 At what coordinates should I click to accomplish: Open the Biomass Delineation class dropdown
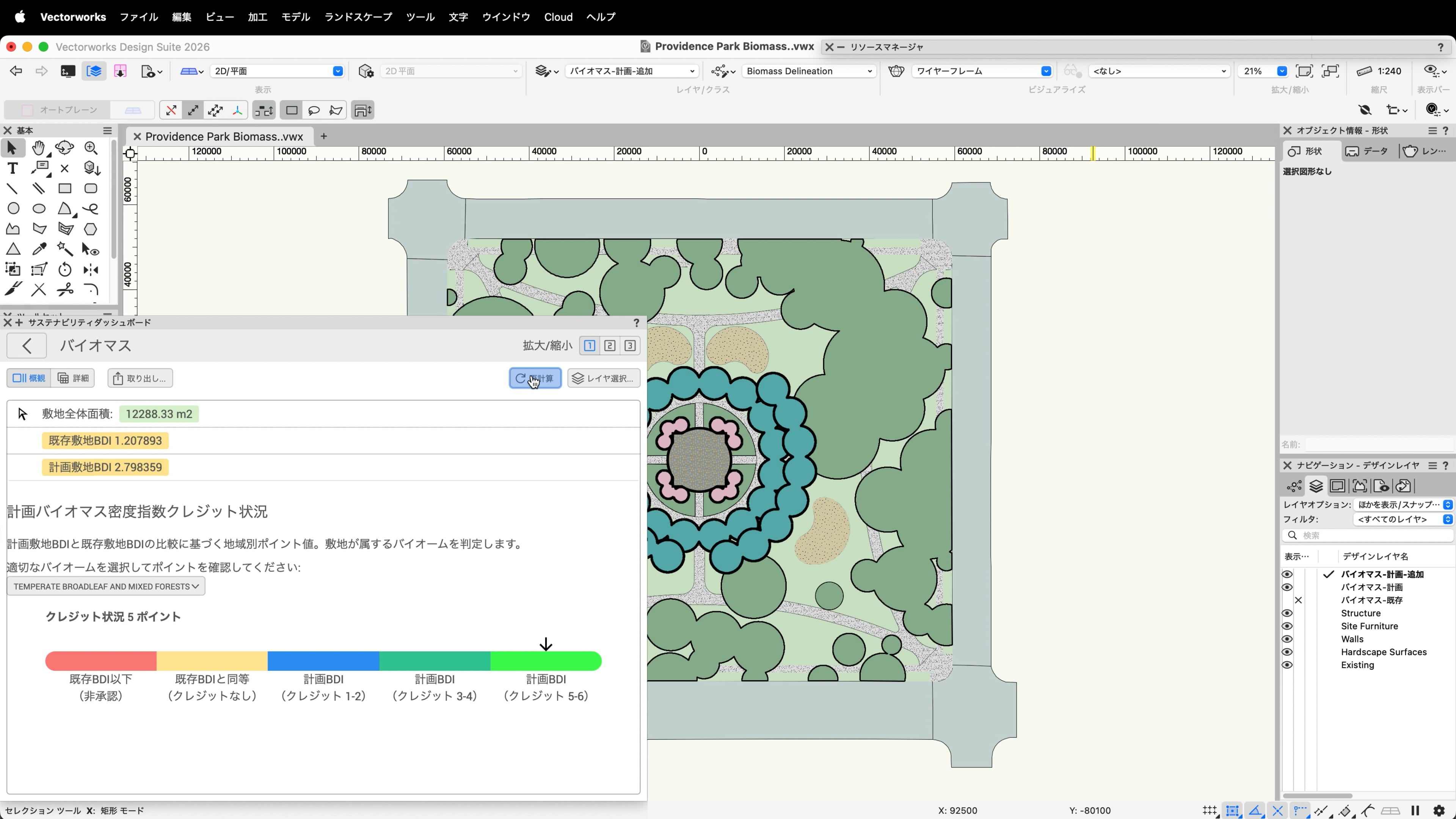pos(808,71)
